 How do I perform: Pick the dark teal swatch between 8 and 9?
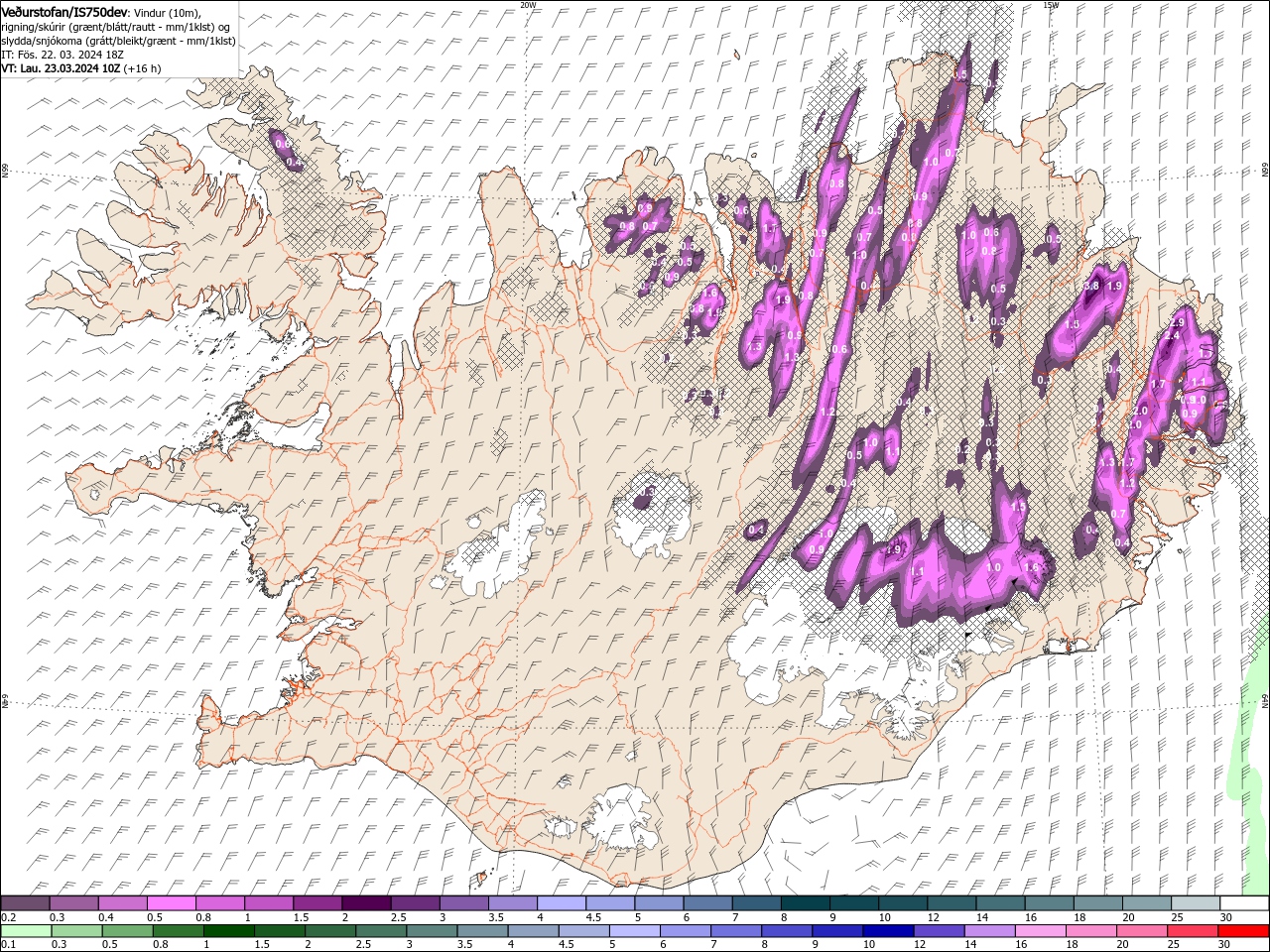click(x=805, y=903)
